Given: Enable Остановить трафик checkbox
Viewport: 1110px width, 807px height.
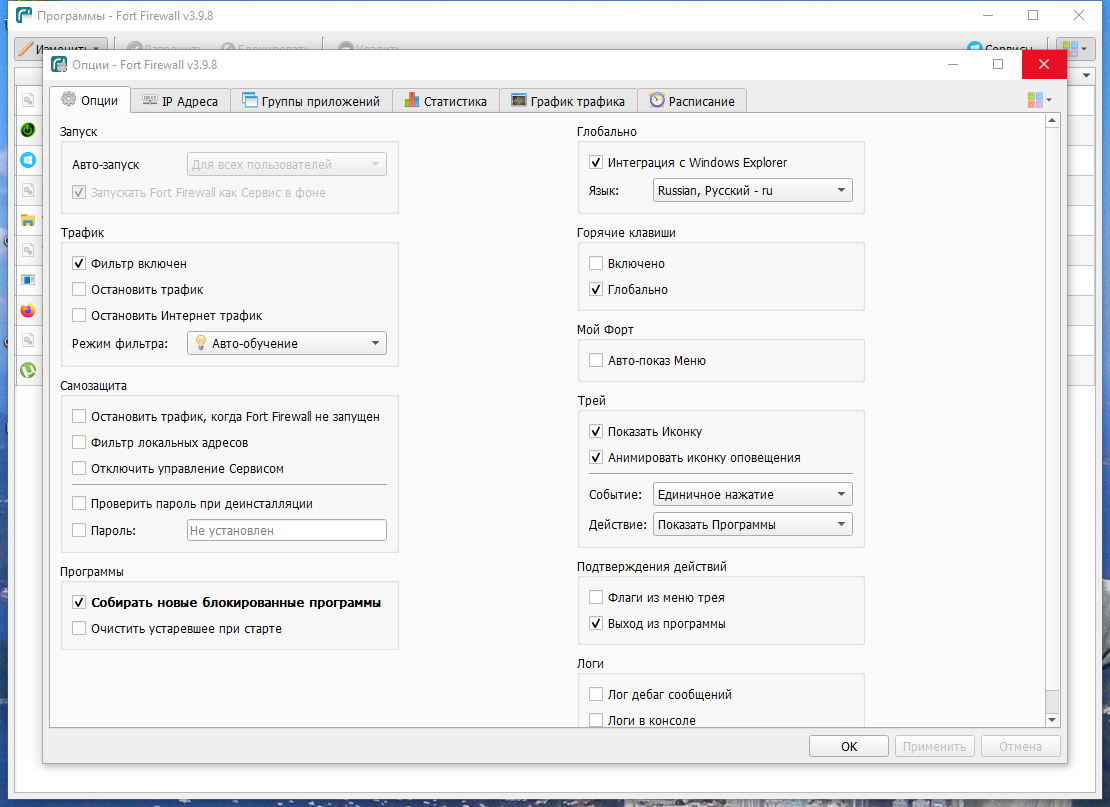Looking at the screenshot, I should pyautogui.click(x=79, y=290).
